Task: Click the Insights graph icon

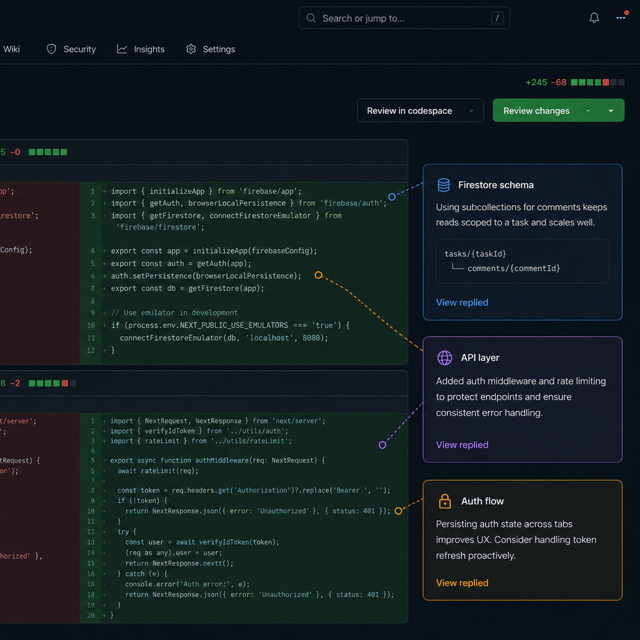Action: 122,49
